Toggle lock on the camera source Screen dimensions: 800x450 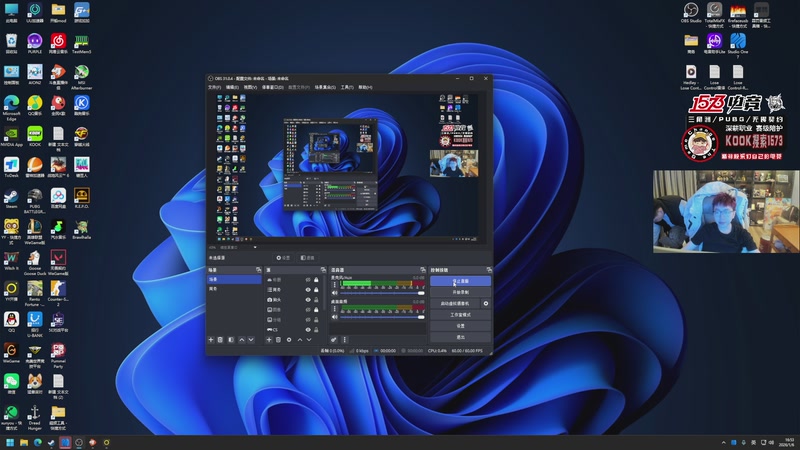click(x=316, y=299)
